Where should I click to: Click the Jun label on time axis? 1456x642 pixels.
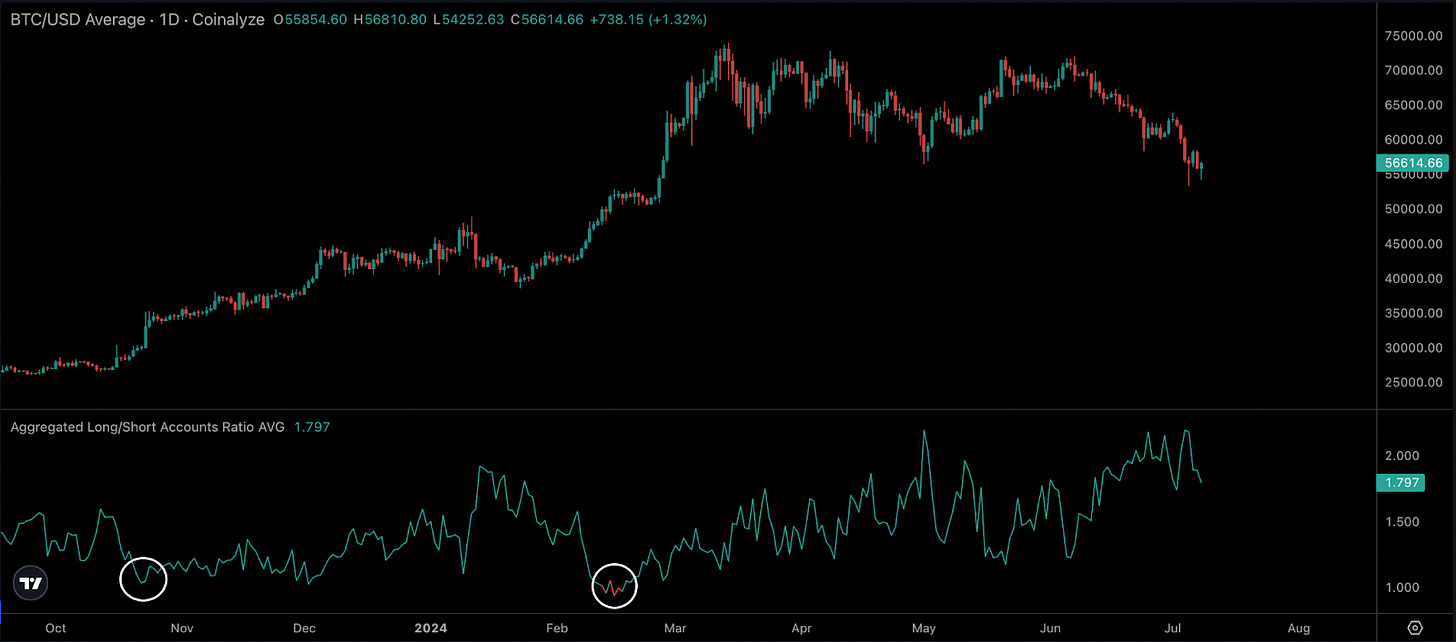tap(1050, 629)
